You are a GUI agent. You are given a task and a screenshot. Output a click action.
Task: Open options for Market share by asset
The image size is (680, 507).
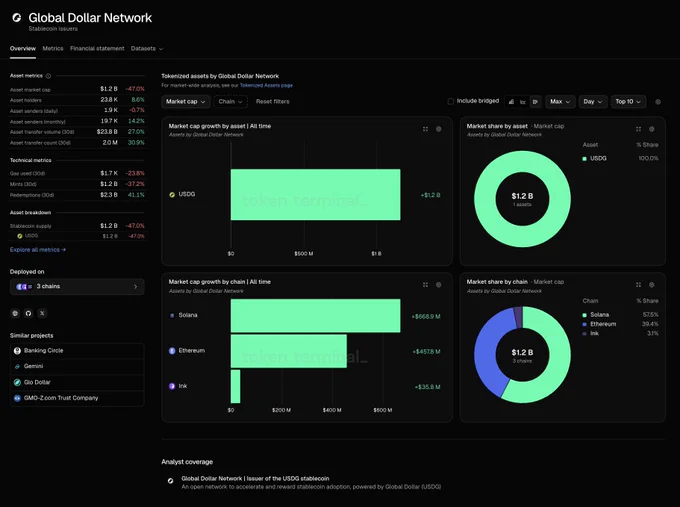click(651, 129)
